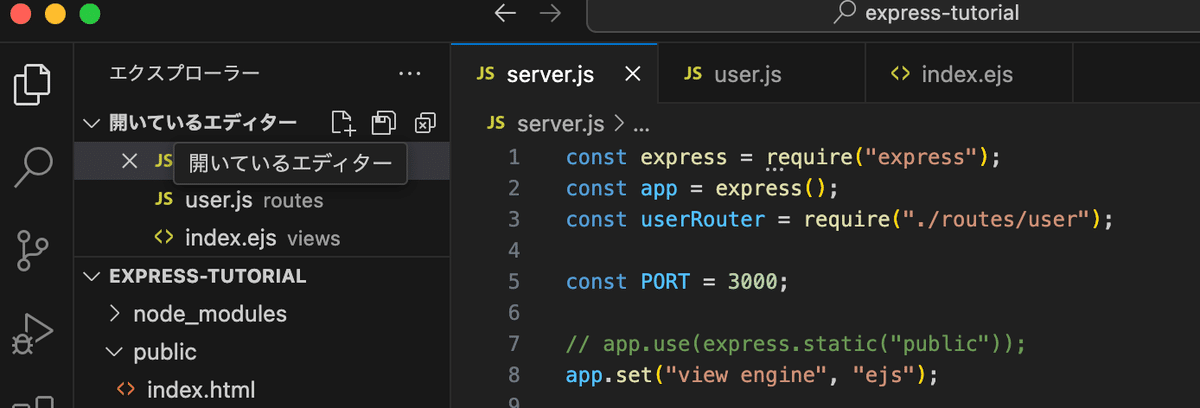
Task: Click server.js in the breadcrumb
Action: click(560, 124)
